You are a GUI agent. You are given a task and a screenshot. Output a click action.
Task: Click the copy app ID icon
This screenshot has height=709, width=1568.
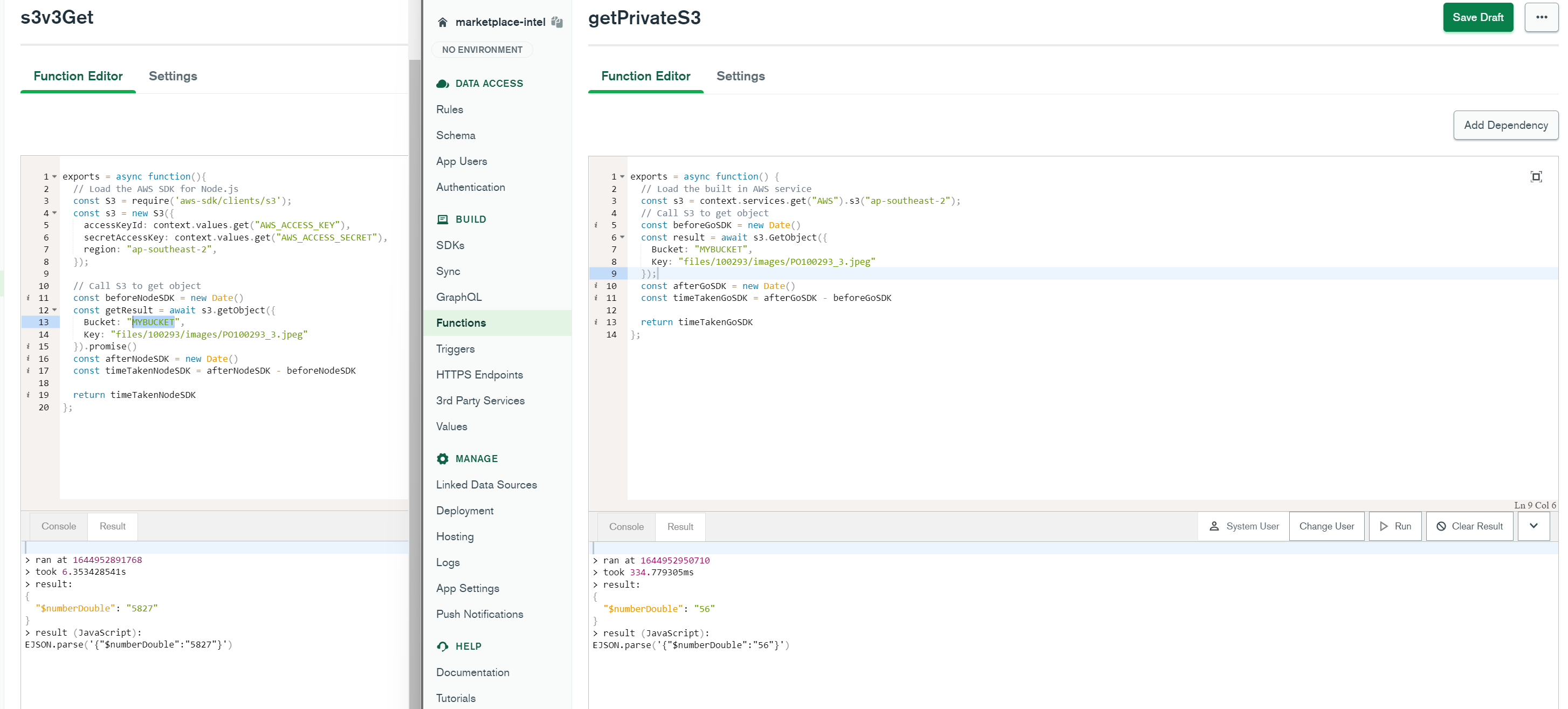(556, 23)
